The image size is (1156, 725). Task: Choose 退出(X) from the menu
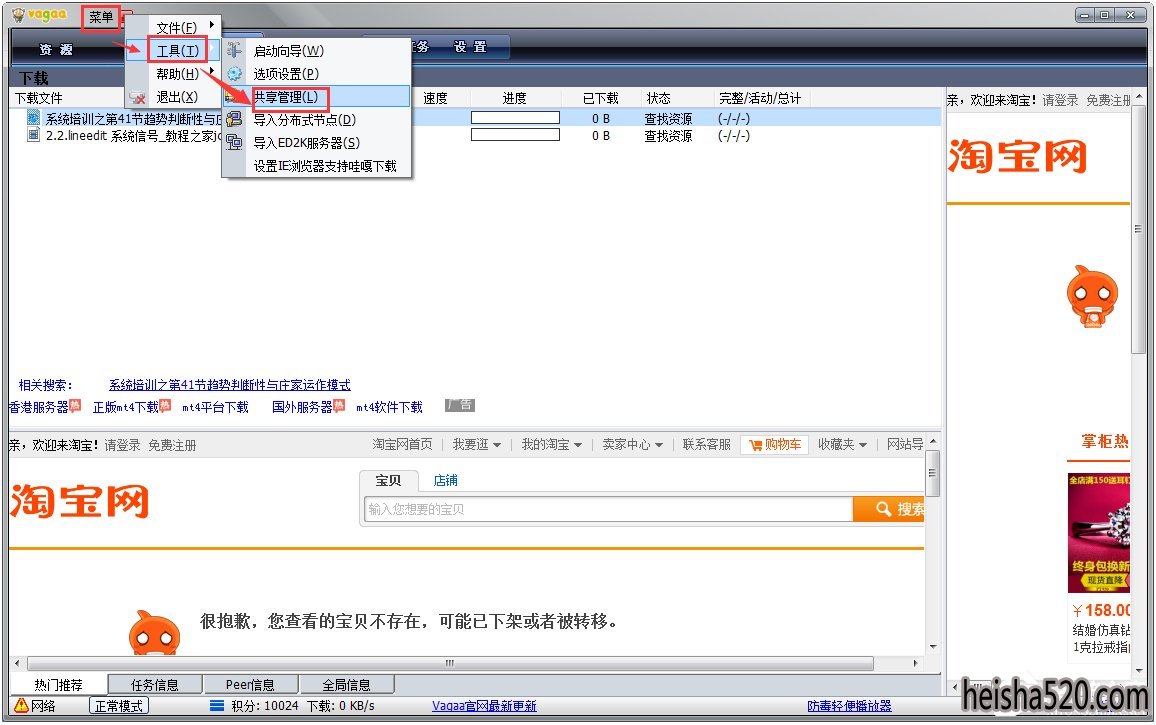click(177, 97)
